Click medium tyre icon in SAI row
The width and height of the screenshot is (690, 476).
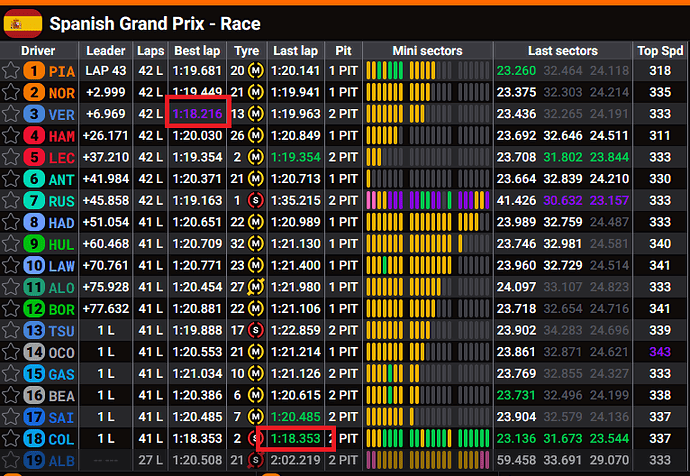click(x=256, y=417)
